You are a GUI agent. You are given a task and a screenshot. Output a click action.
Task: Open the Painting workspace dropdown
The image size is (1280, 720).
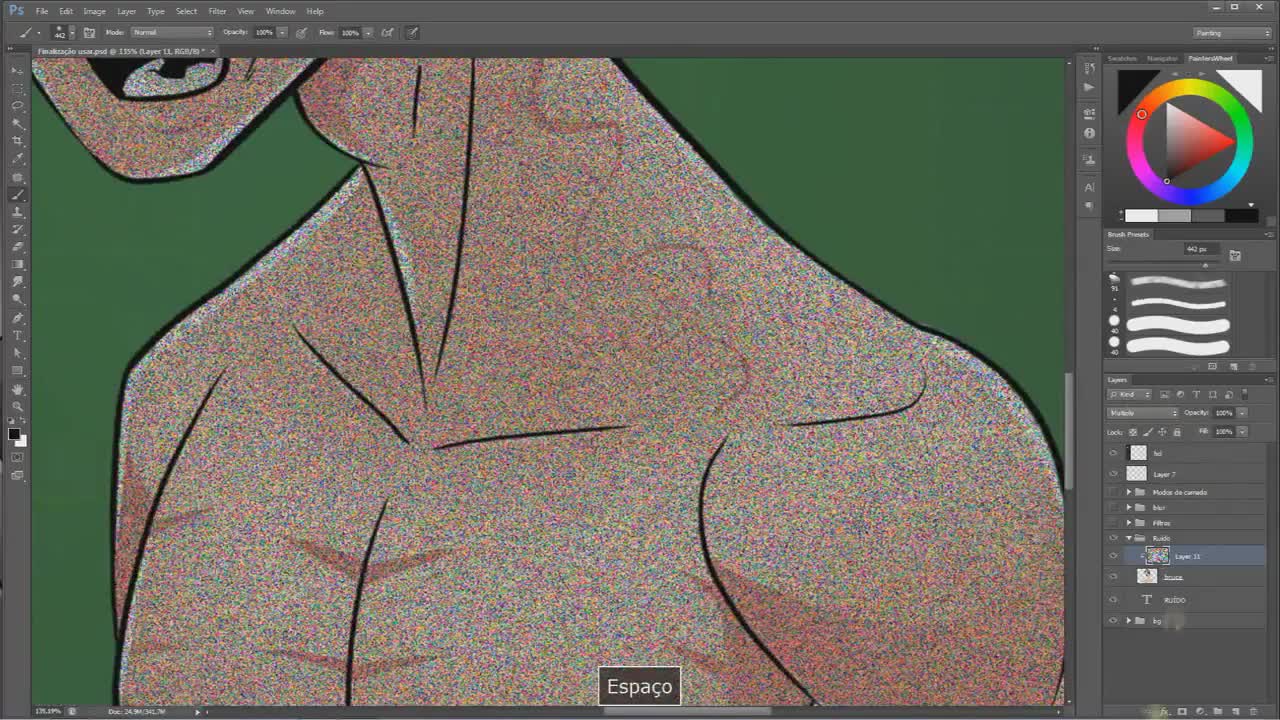tap(1232, 33)
